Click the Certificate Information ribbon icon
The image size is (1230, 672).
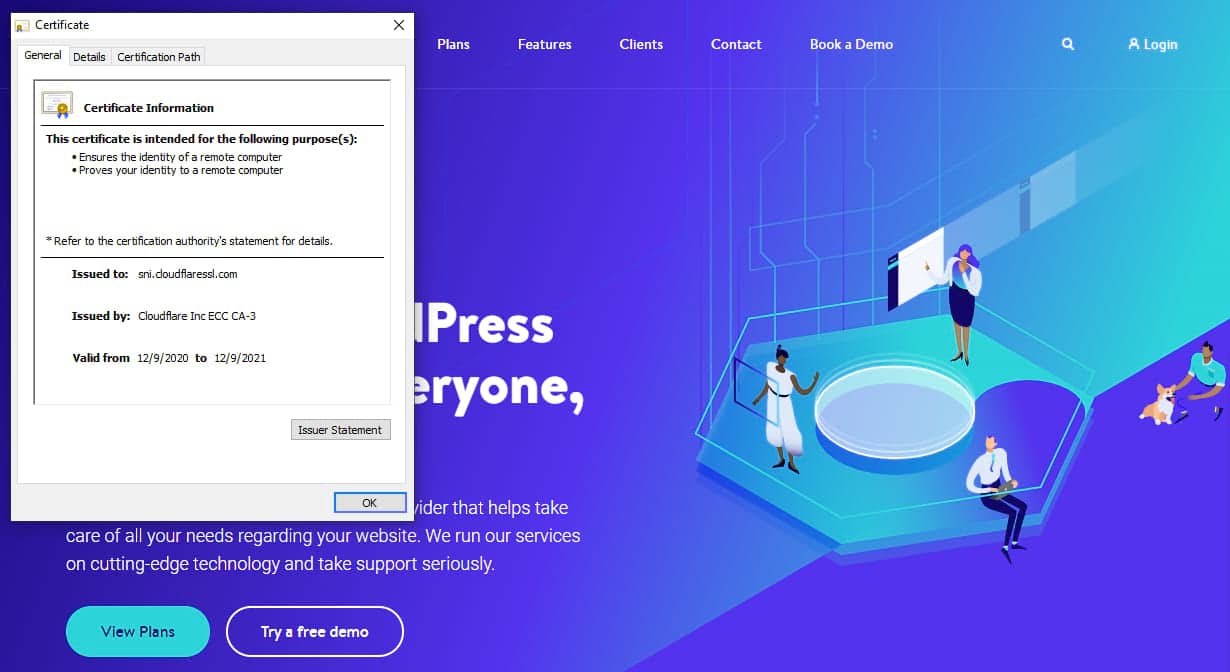coord(55,103)
